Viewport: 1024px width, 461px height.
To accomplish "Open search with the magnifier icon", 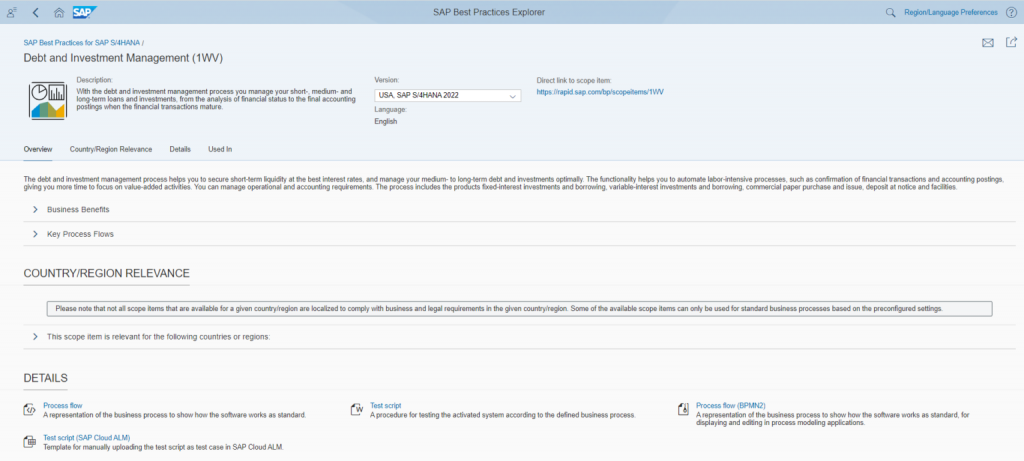I will (890, 12).
